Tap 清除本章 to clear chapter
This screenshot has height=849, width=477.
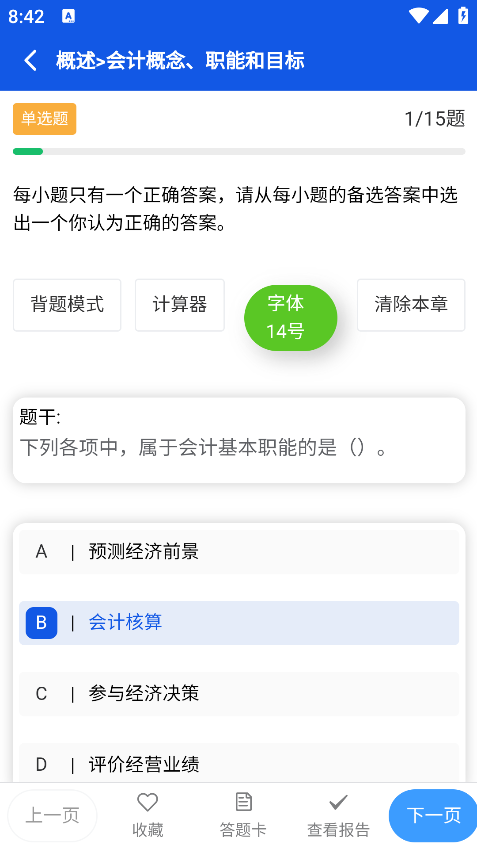[411, 305]
